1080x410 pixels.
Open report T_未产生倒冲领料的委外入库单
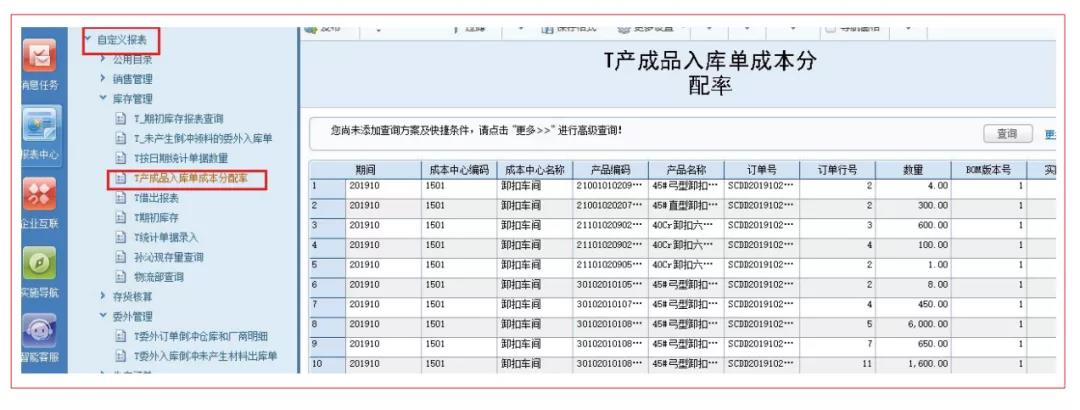203,139
